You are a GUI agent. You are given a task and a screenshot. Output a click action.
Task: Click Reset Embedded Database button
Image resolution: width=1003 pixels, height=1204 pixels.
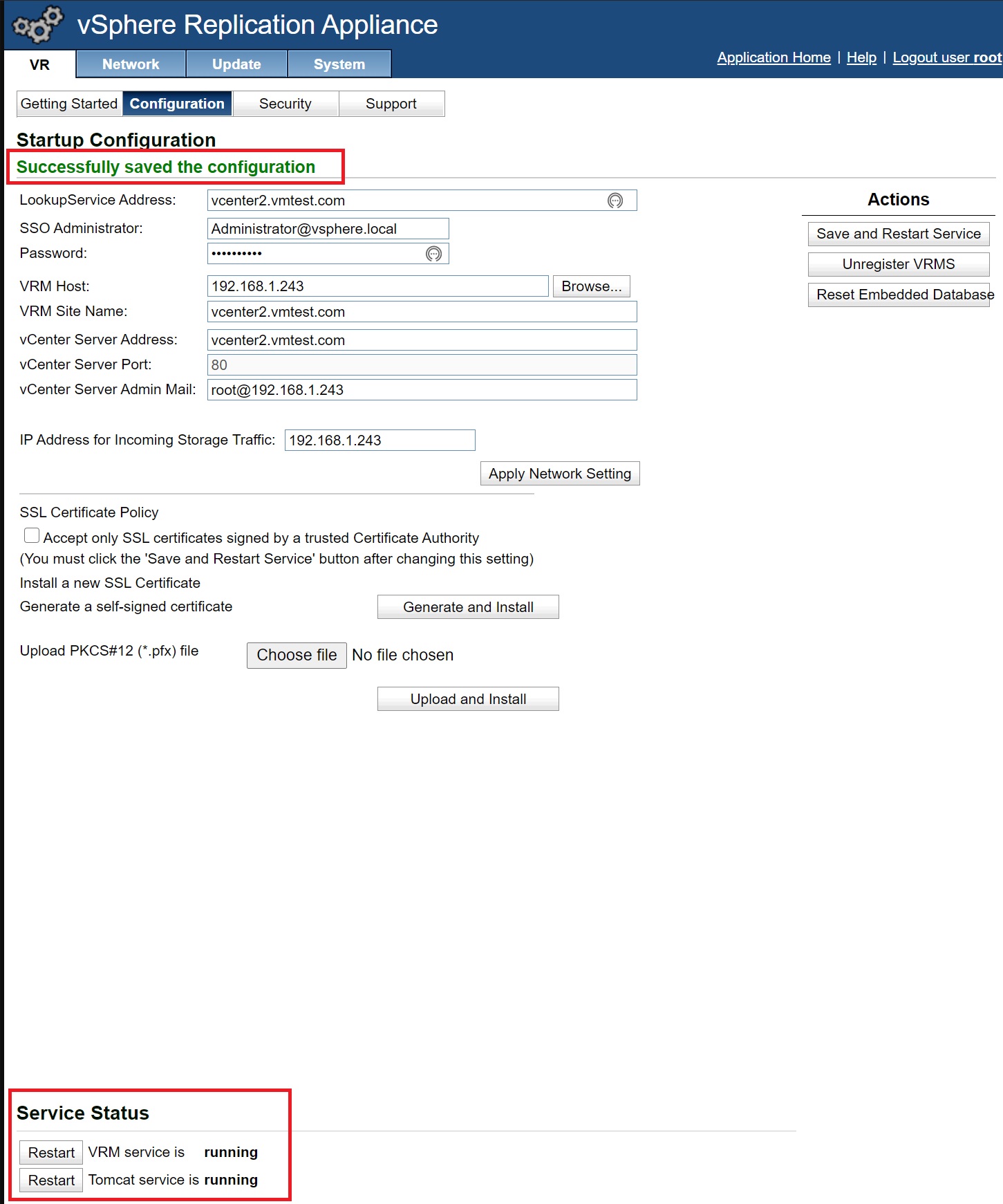pyautogui.click(x=899, y=295)
